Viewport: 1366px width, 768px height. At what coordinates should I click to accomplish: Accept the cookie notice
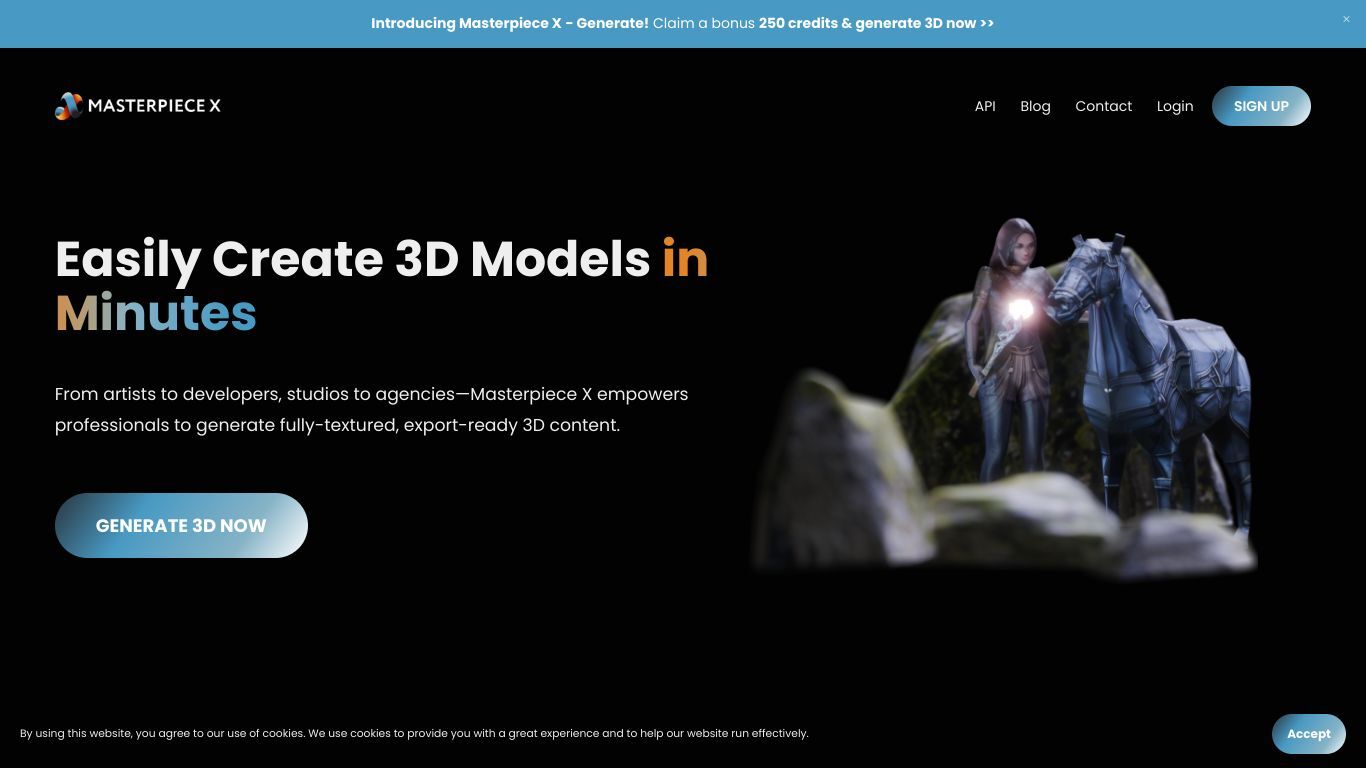coord(1308,734)
